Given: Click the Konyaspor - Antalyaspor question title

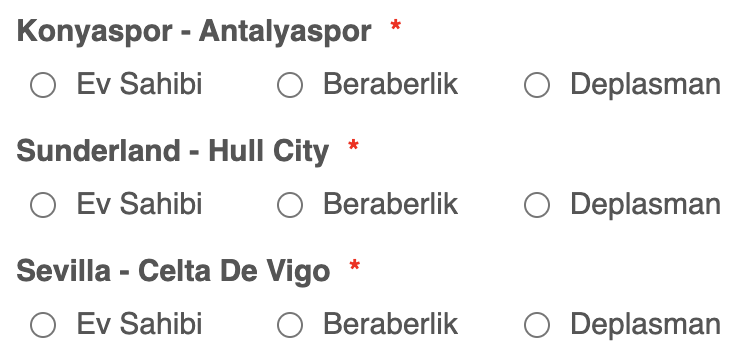Looking at the screenshot, I should (x=194, y=33).
